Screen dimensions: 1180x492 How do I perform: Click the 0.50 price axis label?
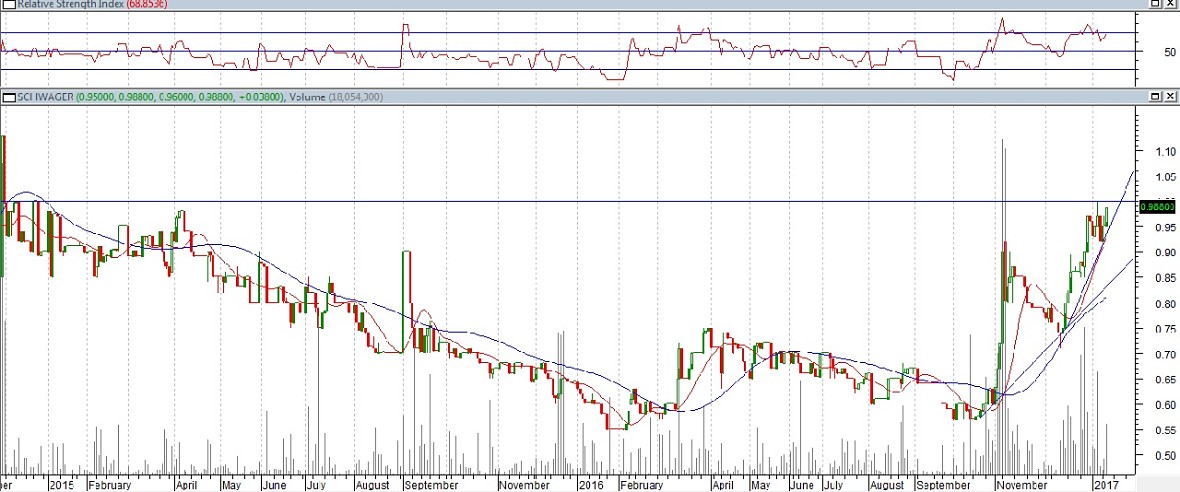1162,456
